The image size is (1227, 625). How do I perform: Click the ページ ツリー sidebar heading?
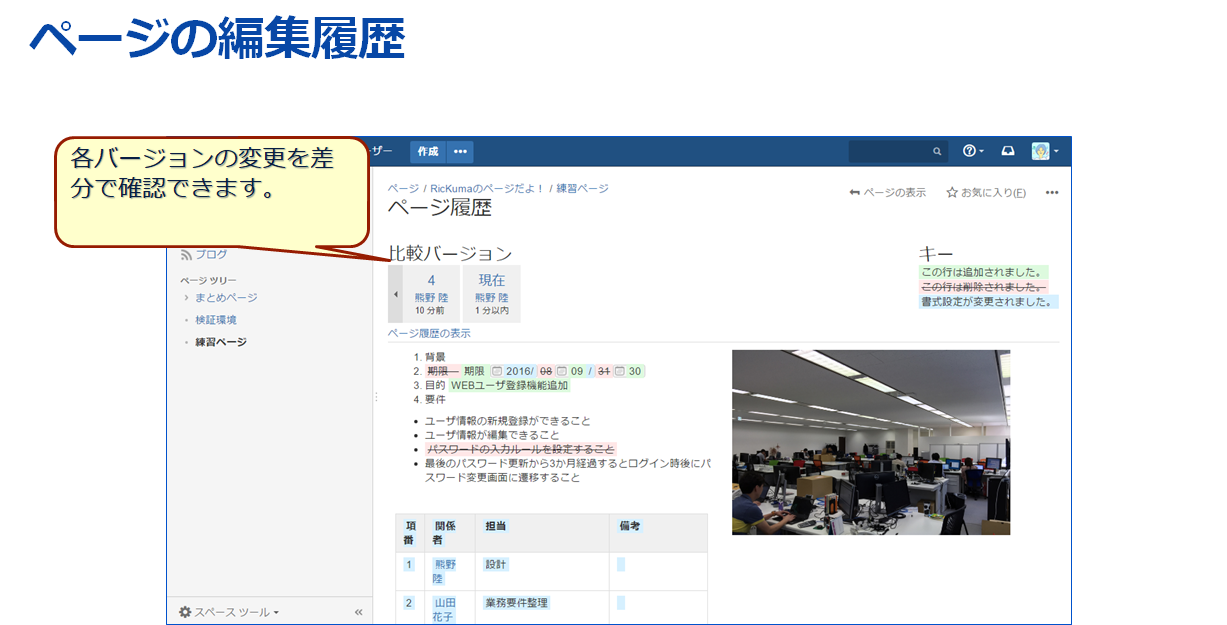209,280
